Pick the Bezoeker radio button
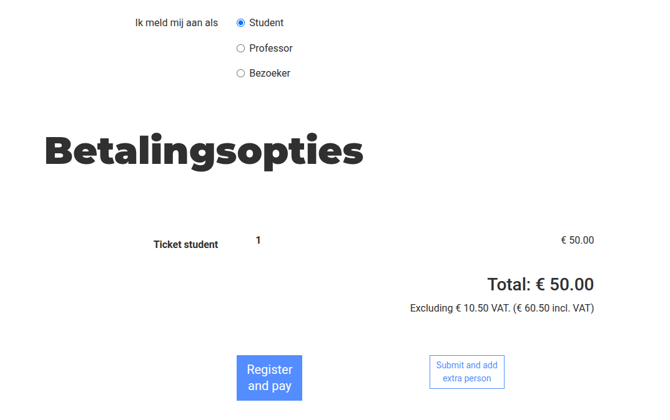 (x=241, y=73)
